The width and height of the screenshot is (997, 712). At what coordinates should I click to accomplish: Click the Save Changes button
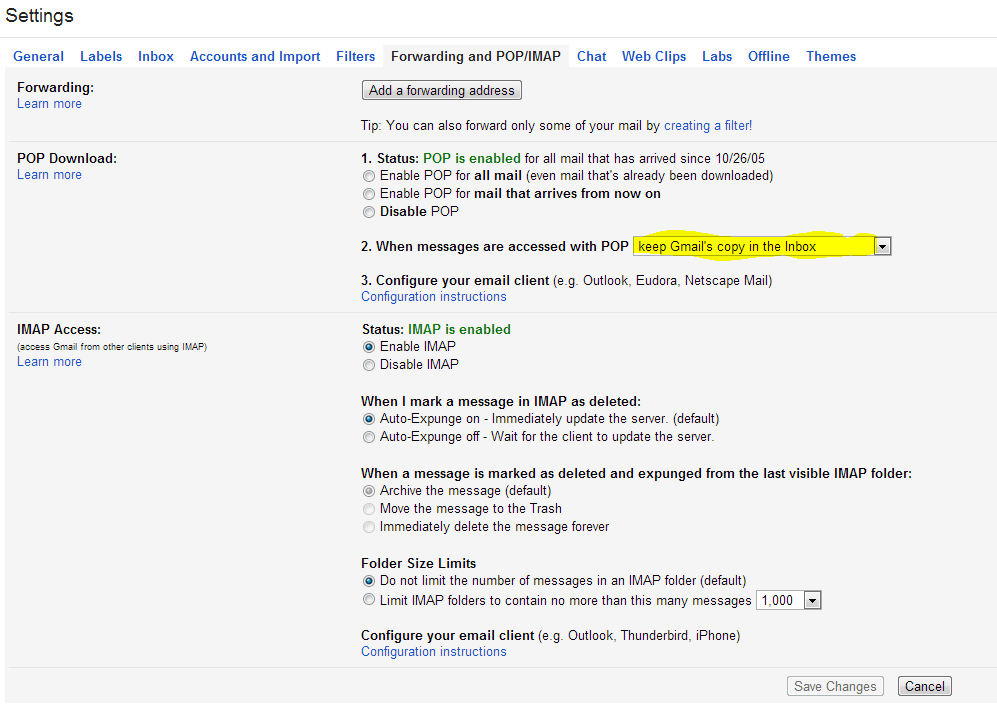point(835,687)
